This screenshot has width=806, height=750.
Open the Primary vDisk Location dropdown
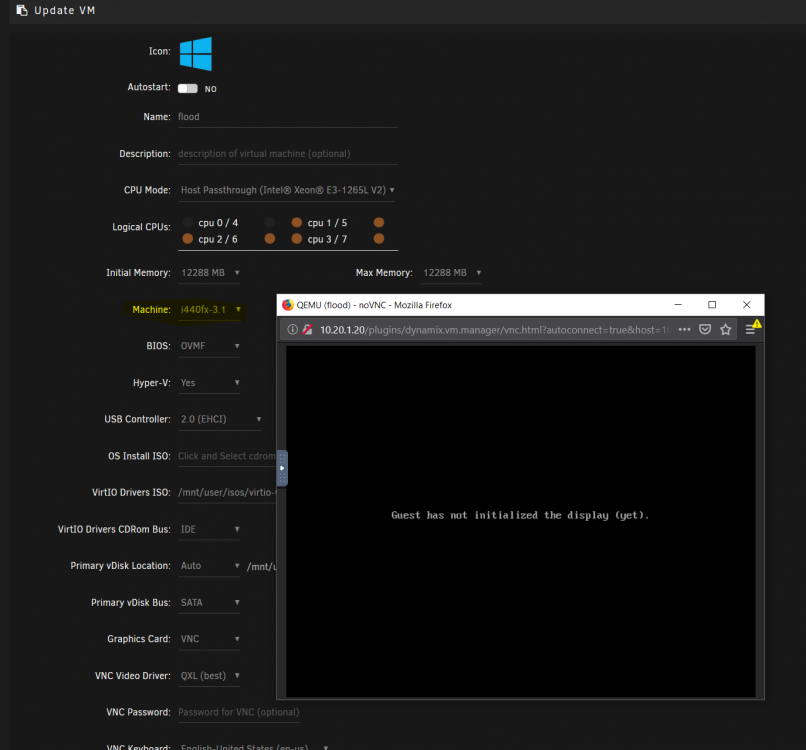pyautogui.click(x=209, y=566)
